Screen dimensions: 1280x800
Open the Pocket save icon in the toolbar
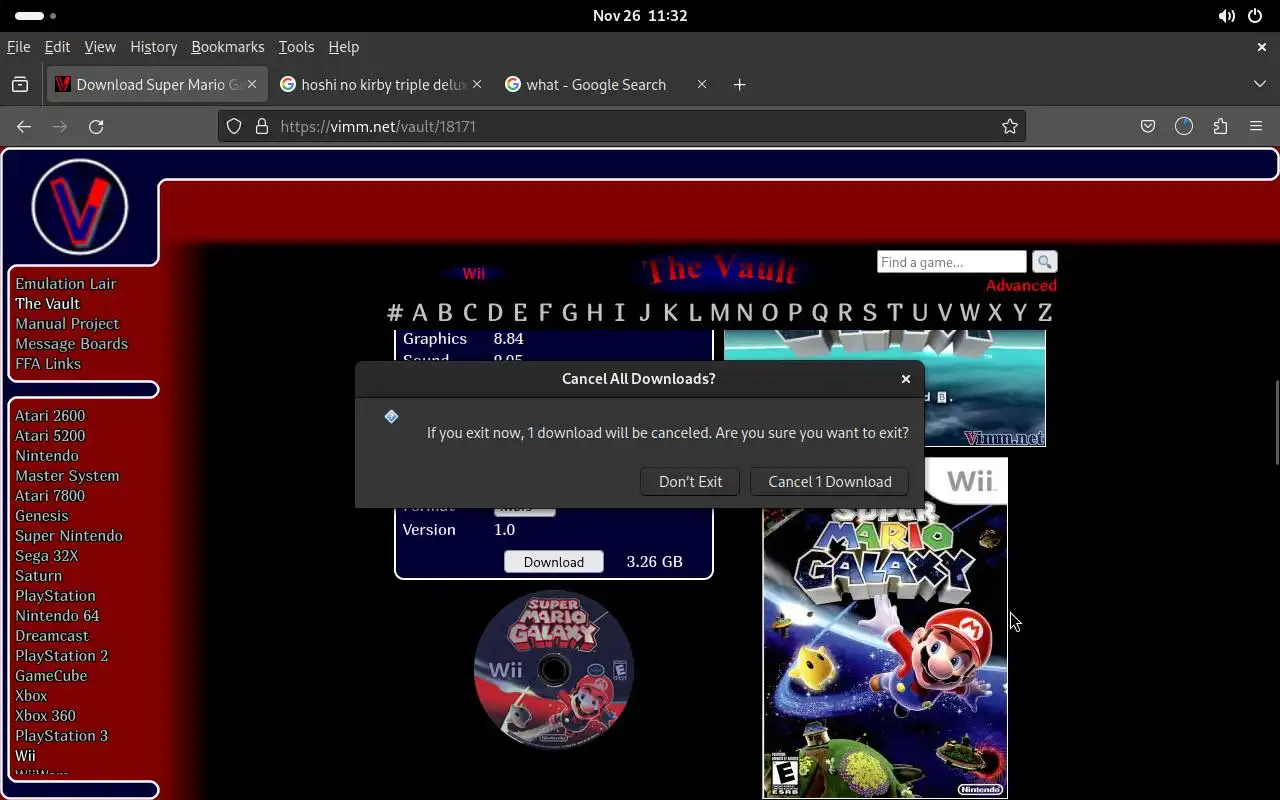[1148, 126]
